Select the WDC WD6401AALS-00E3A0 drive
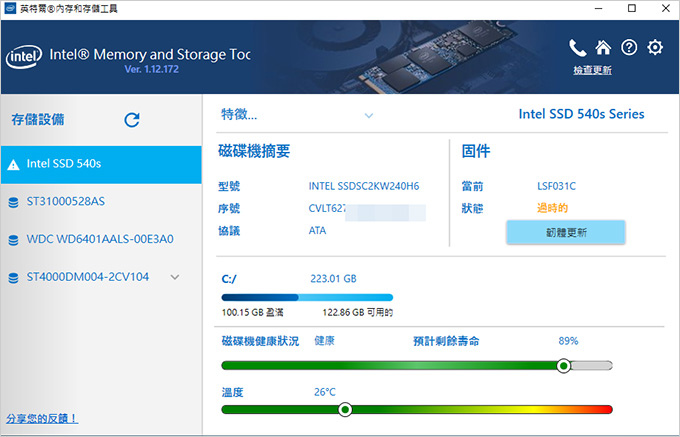 click(101, 239)
